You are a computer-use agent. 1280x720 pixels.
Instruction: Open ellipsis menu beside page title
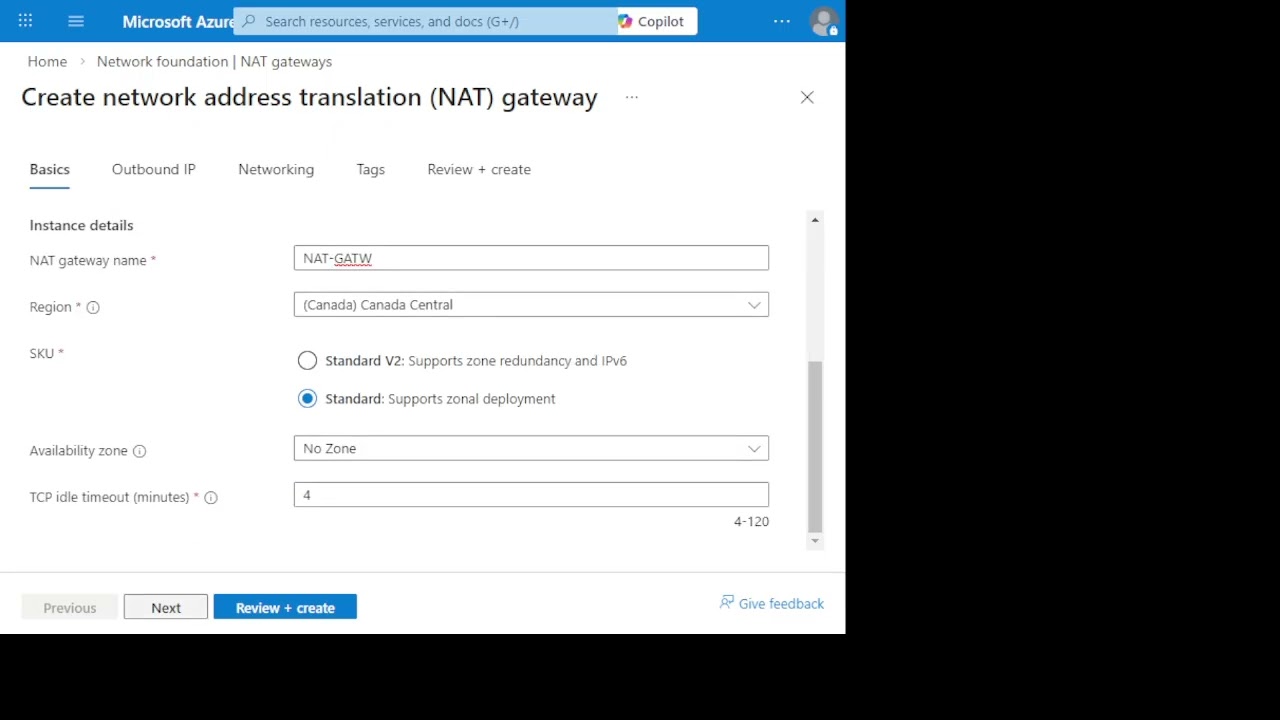(x=632, y=97)
